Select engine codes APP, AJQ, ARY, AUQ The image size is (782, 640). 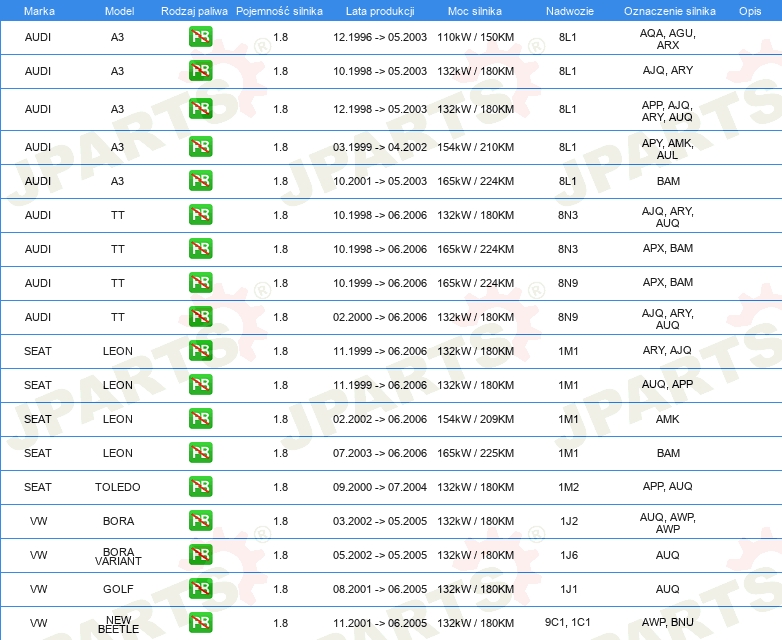pyautogui.click(x=667, y=111)
